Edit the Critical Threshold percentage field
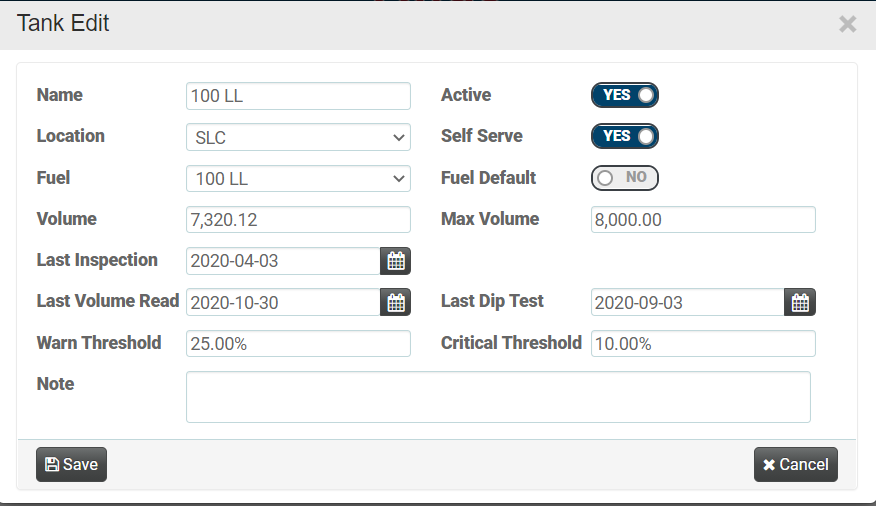 tap(703, 344)
